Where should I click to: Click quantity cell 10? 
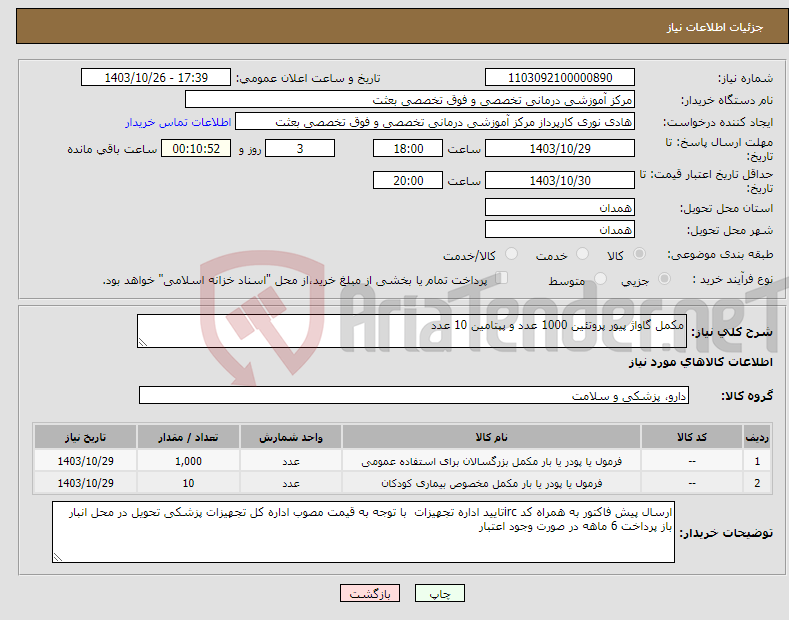click(188, 483)
